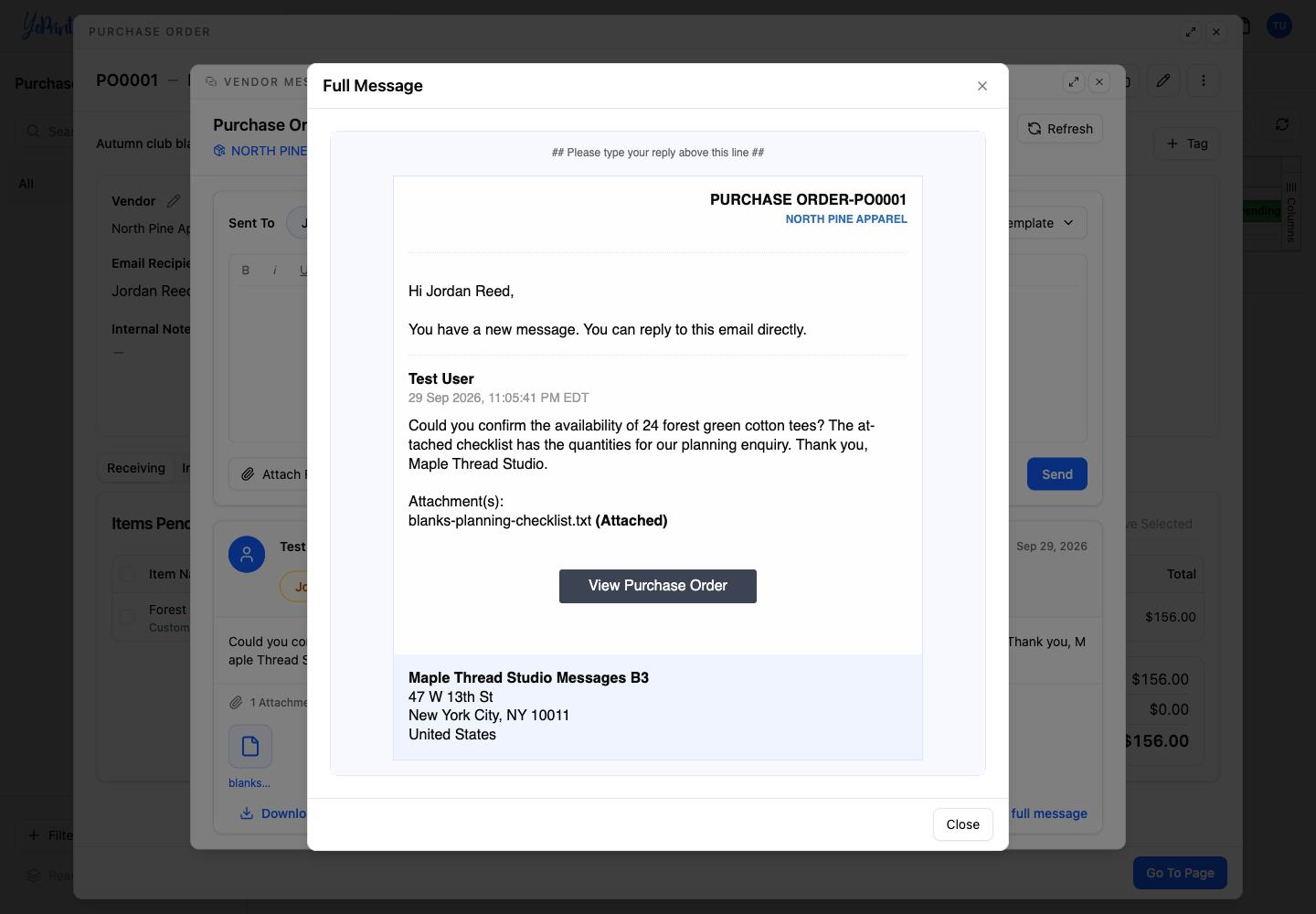Click the Close button in Full Message footer
Screen dimensions: 1316x914
point(963,824)
